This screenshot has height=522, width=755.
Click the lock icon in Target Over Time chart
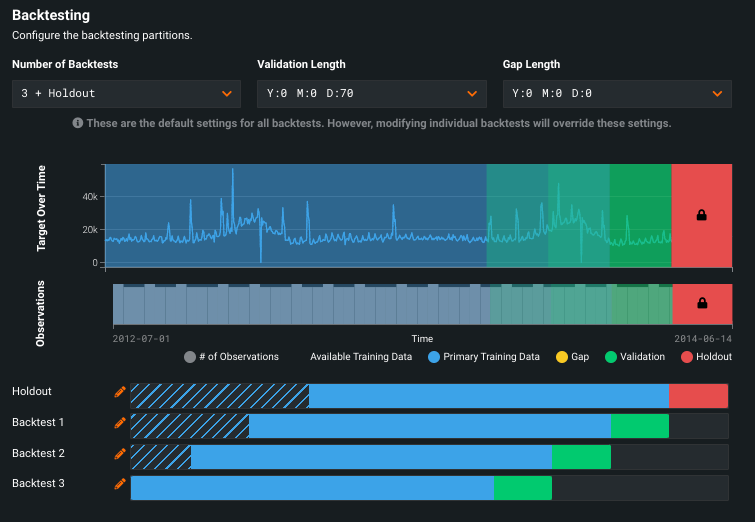click(x=701, y=215)
